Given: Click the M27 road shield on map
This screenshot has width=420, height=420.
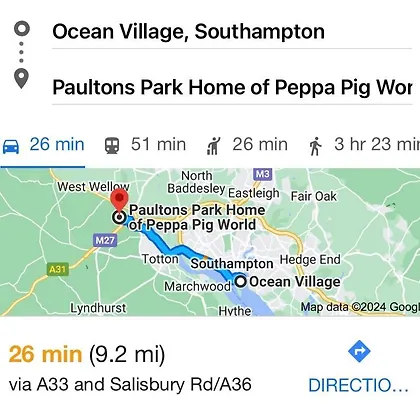Looking at the screenshot, I should tap(105, 240).
